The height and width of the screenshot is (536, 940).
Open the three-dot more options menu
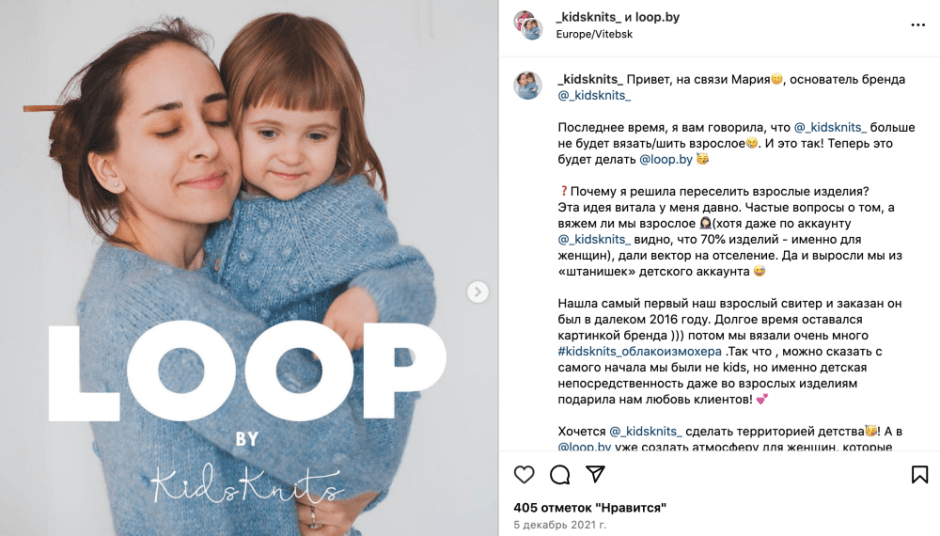[x=918, y=25]
